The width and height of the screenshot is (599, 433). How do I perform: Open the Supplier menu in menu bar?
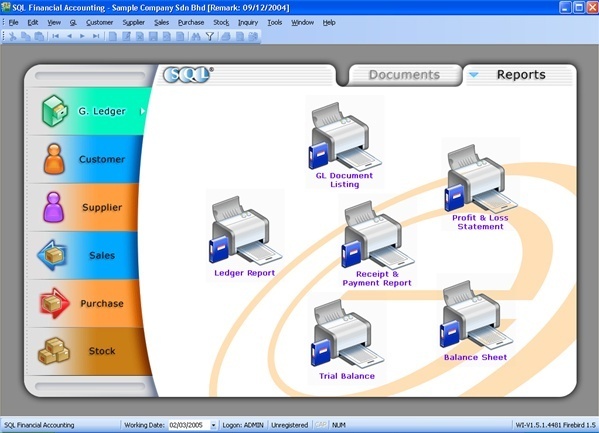134,23
